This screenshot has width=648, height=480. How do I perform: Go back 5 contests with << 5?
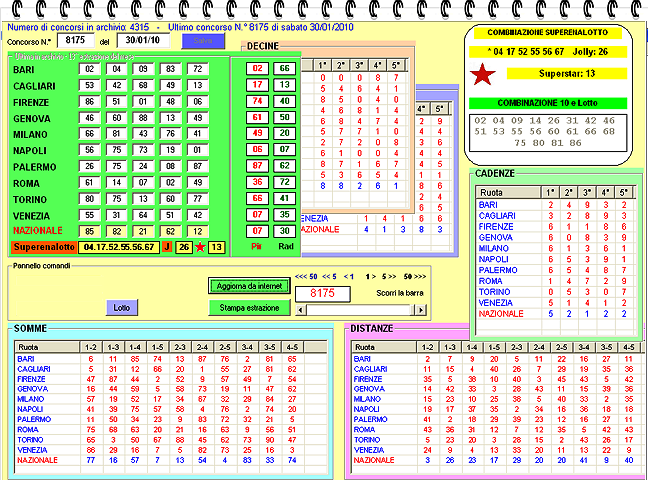[x=329, y=277]
